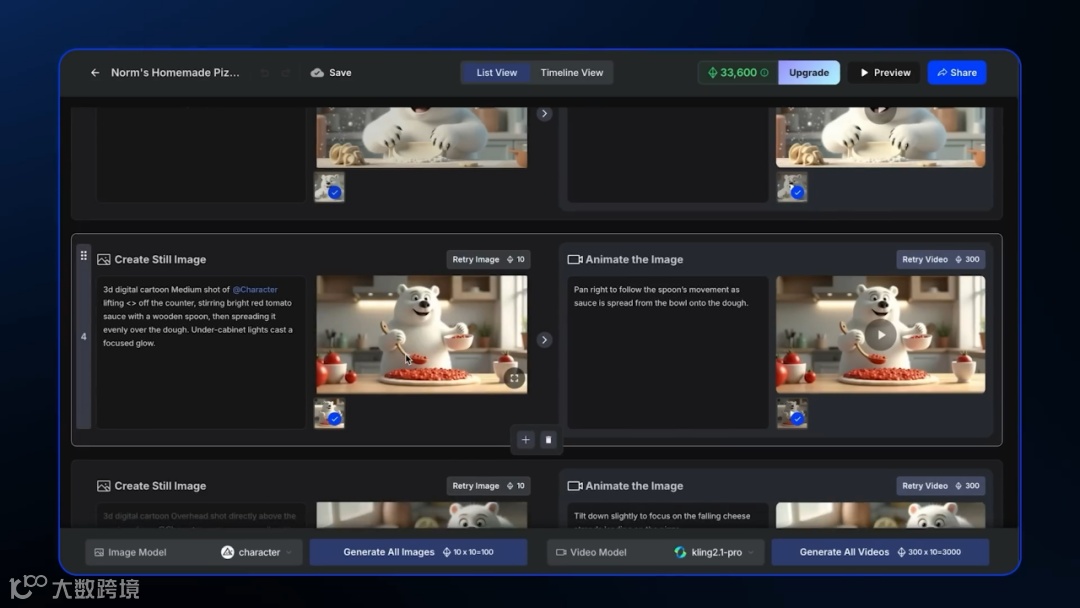Click the right chevron in the scene above scene 4
Viewport: 1080px width, 608px height.
pyautogui.click(x=544, y=114)
